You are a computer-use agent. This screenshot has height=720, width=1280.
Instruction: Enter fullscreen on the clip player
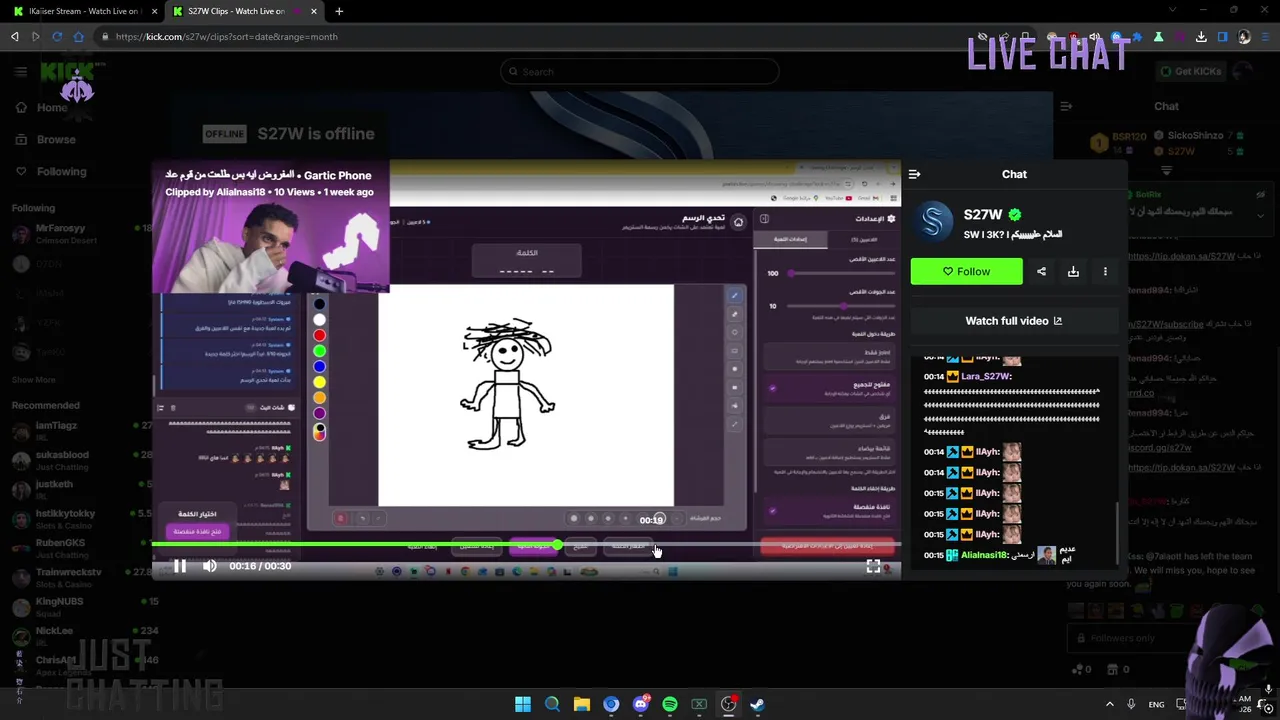(873, 566)
